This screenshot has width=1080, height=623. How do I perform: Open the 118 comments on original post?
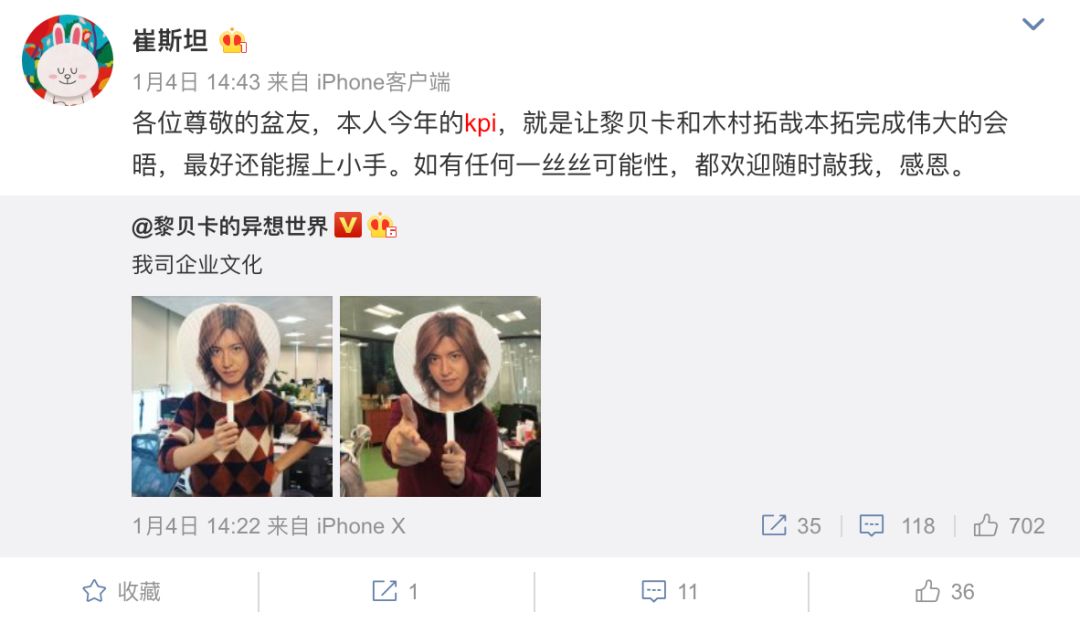(x=897, y=526)
